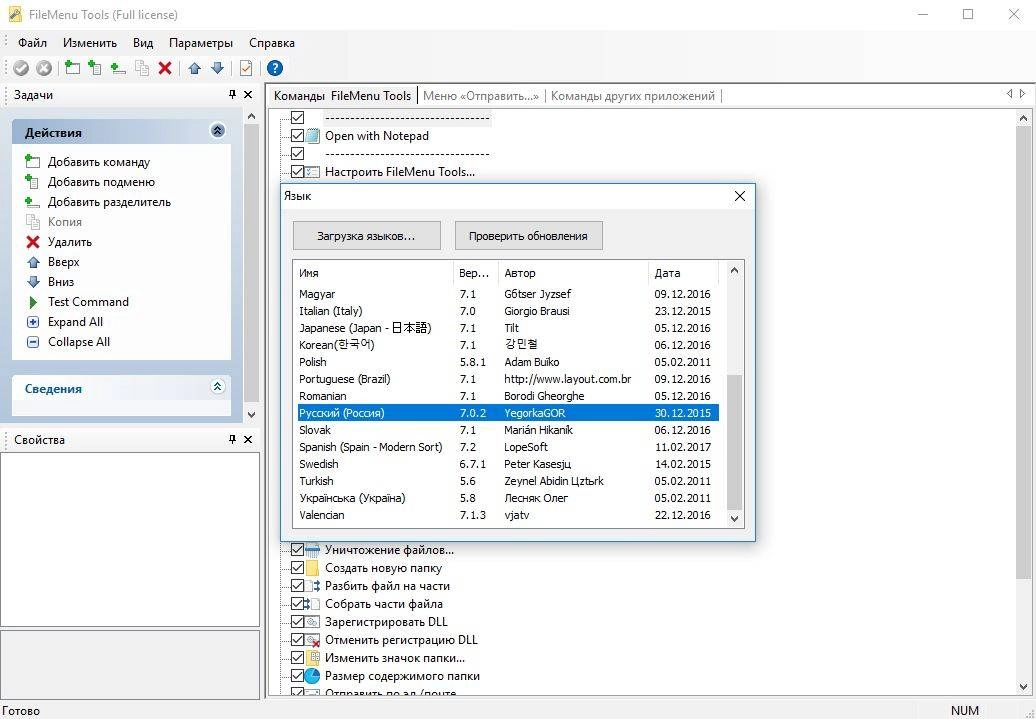
Task: Open the Изменить menu
Action: pos(90,43)
